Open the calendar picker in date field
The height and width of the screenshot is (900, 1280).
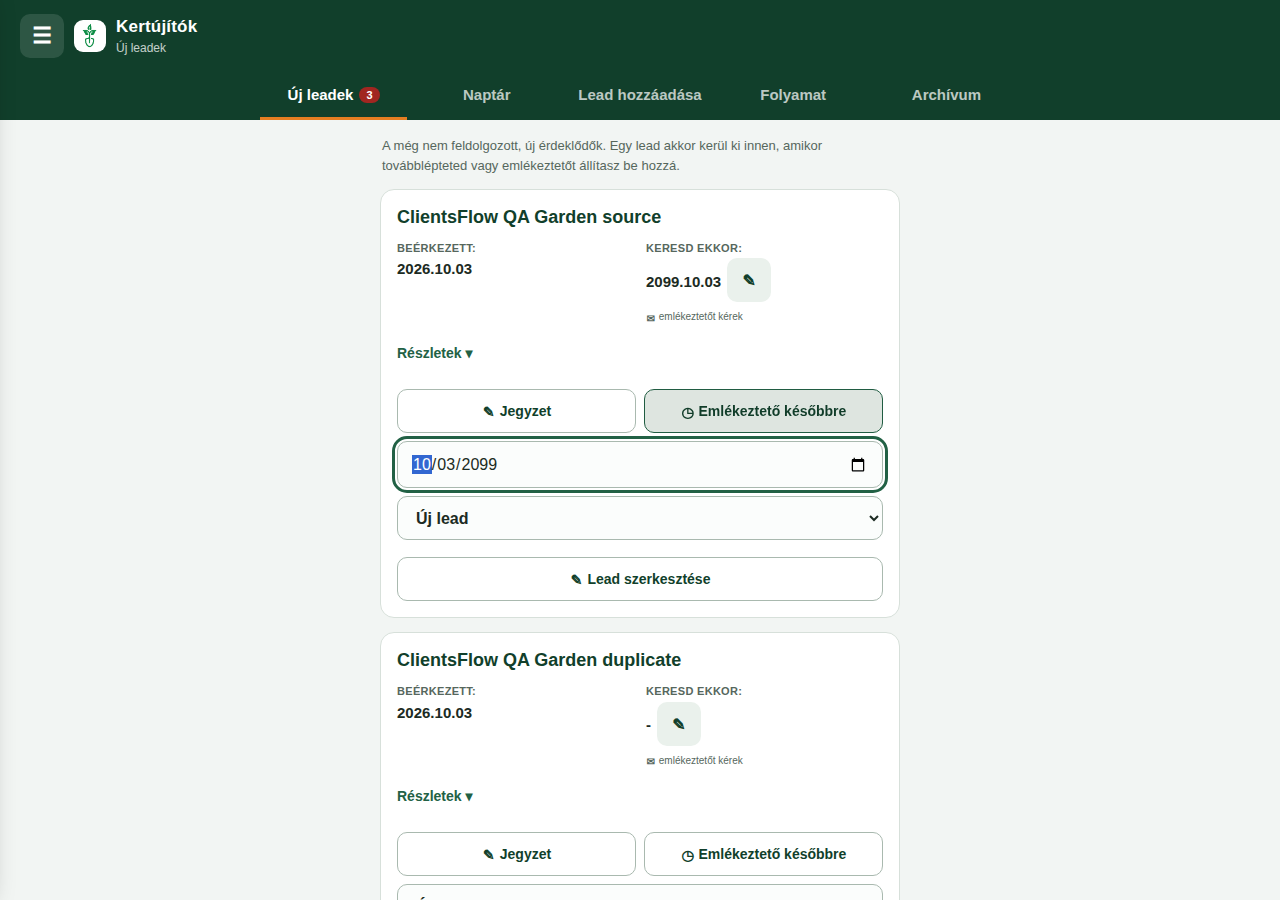pos(858,465)
